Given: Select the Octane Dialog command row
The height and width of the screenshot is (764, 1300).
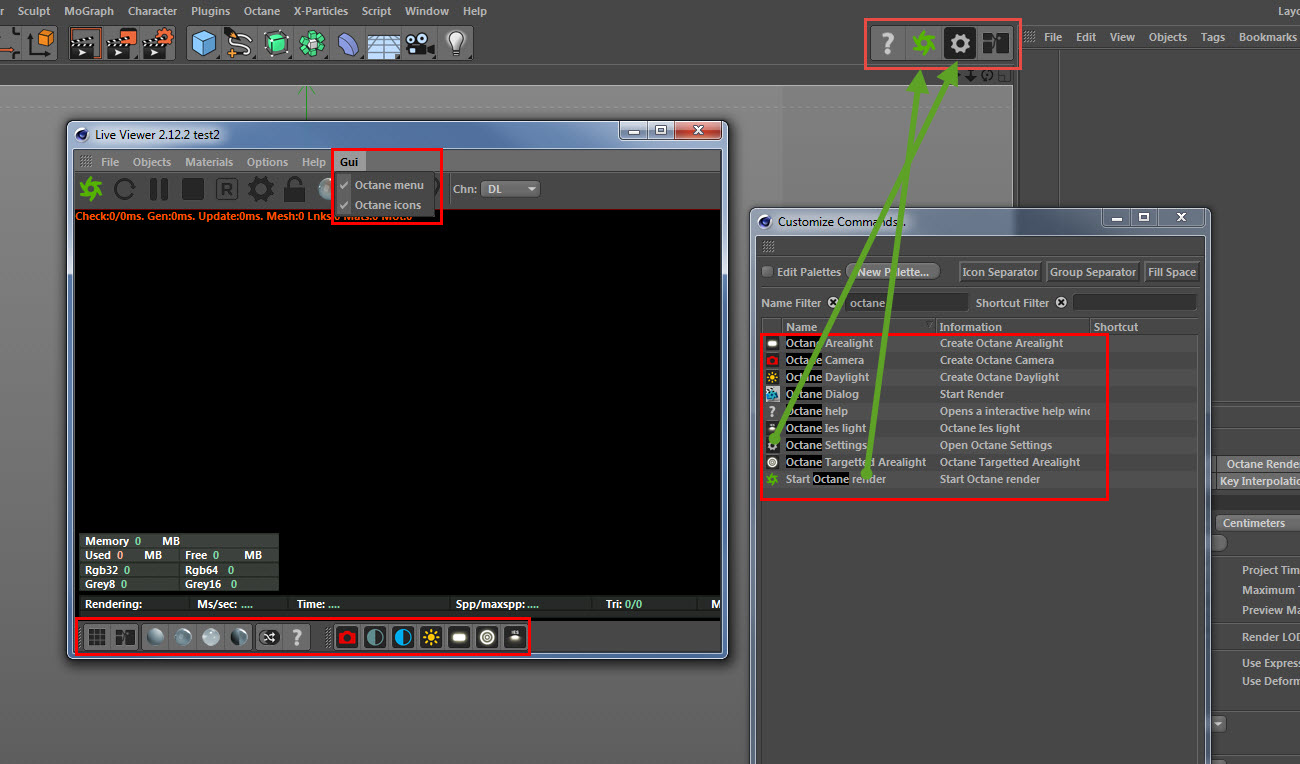Looking at the screenshot, I should point(980,394).
